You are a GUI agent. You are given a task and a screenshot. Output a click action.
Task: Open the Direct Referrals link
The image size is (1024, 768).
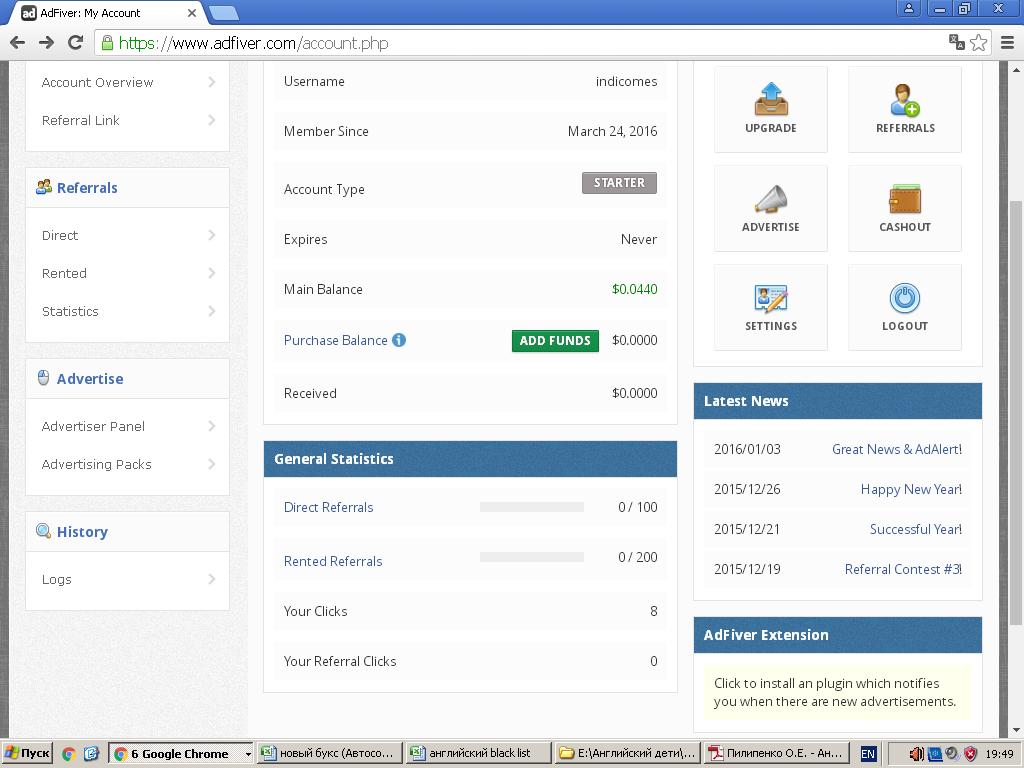pos(328,507)
